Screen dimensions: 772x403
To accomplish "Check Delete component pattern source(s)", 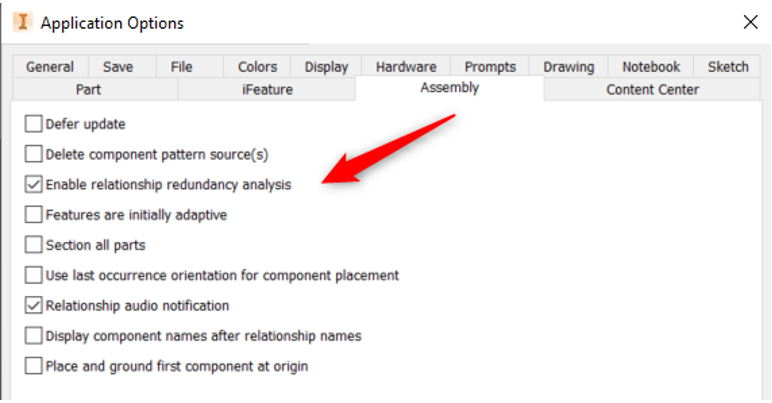I will (x=33, y=154).
